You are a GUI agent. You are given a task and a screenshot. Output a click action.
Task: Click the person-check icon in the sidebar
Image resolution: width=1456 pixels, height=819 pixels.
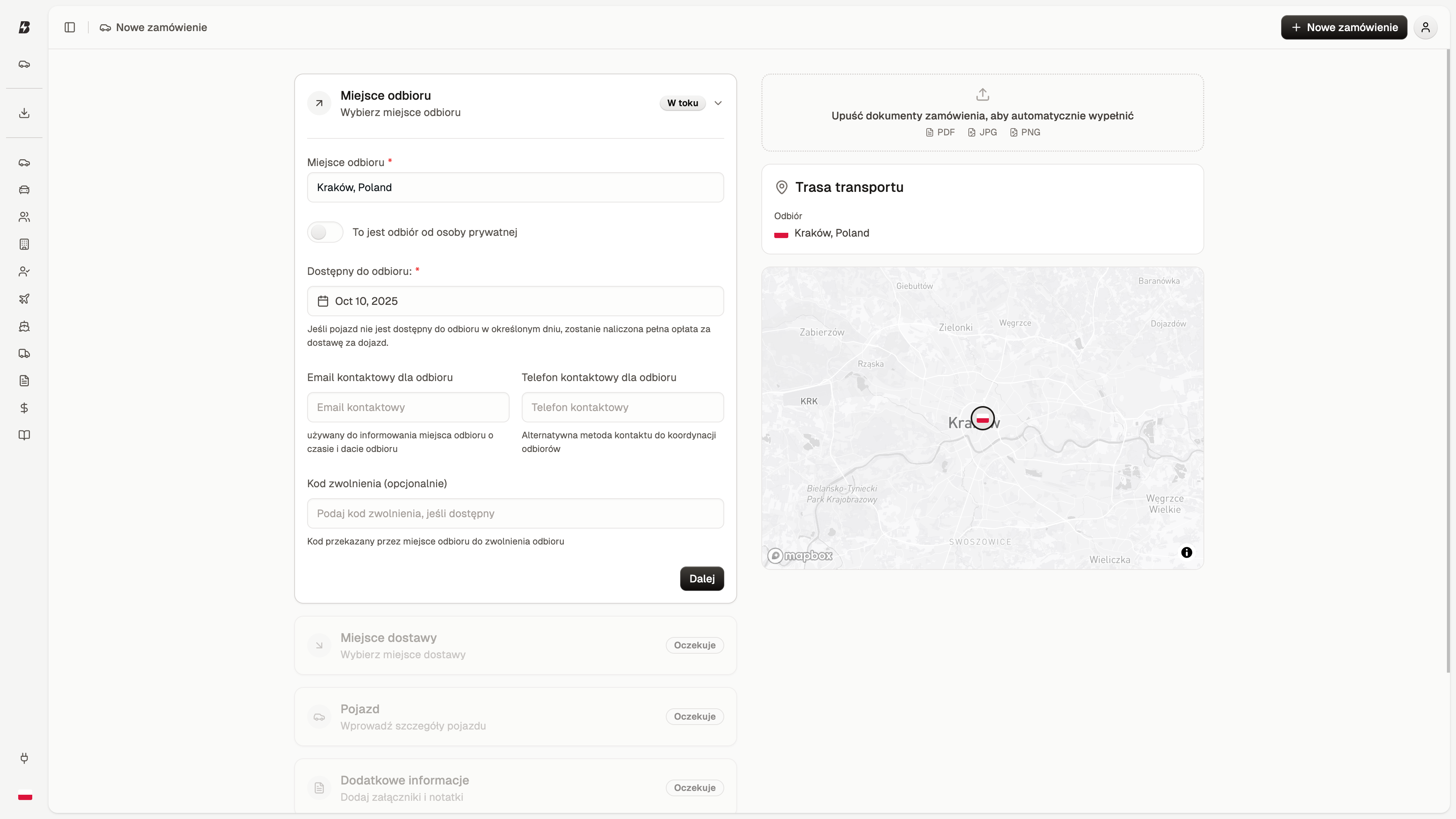click(x=24, y=271)
